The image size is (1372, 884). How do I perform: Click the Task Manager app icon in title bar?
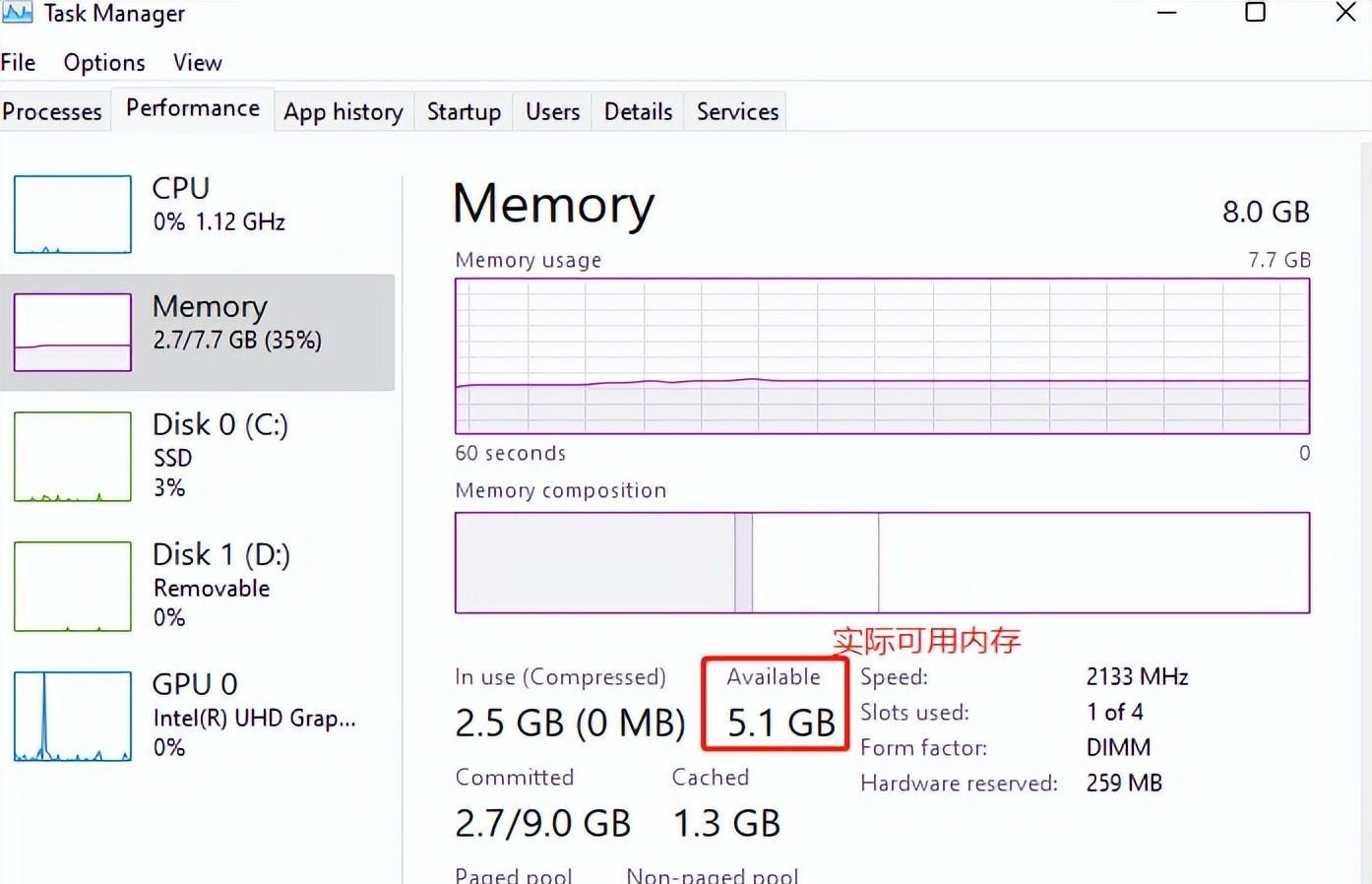(17, 12)
